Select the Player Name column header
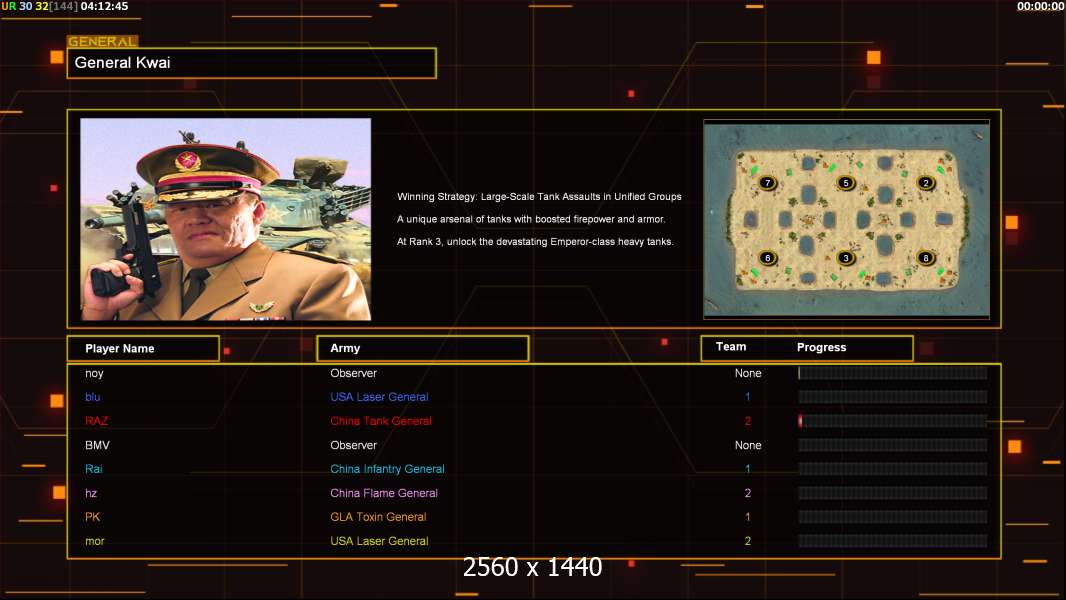Screen dimensions: 1066x600 (x=143, y=348)
